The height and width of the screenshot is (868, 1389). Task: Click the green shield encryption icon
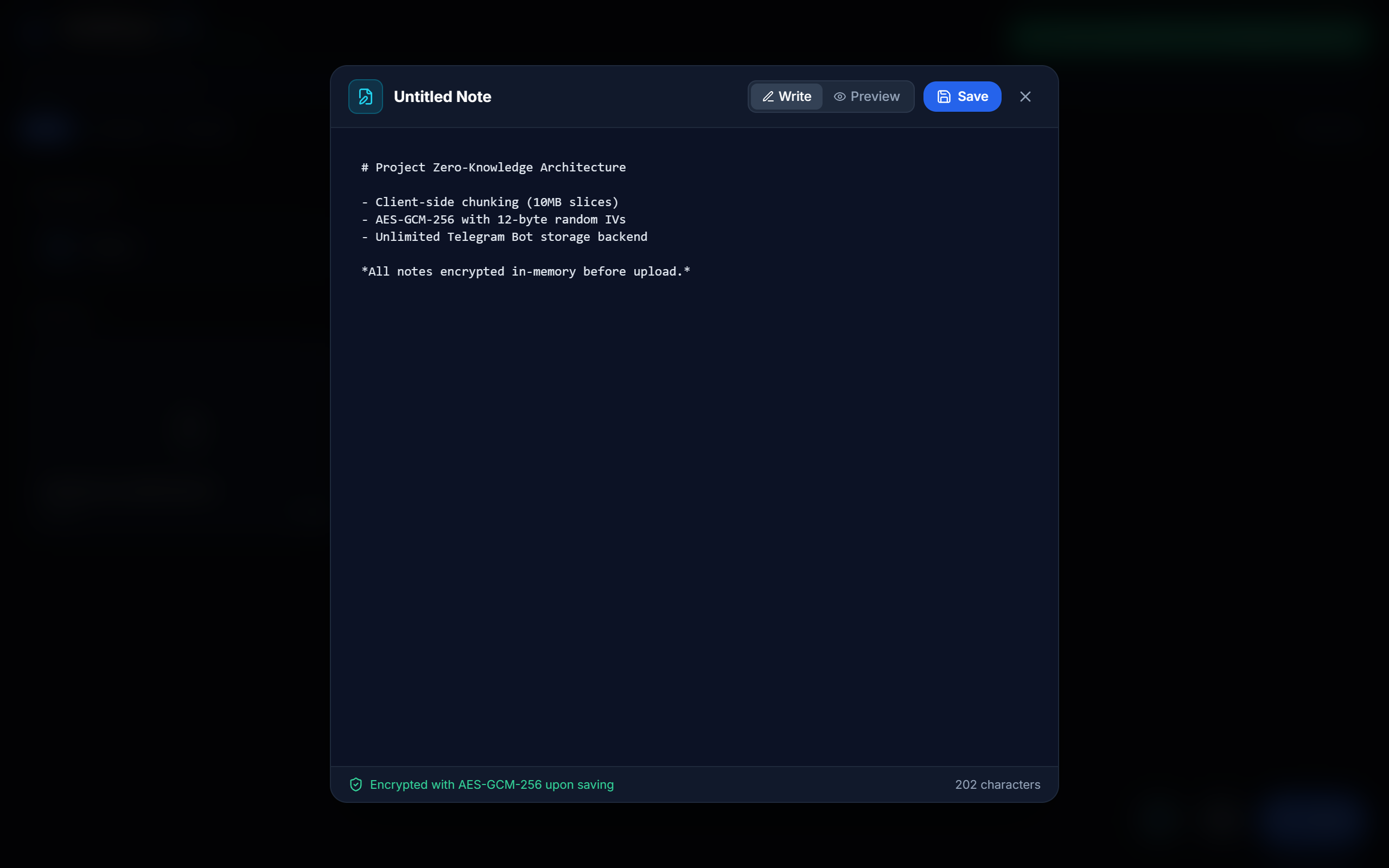pos(356,784)
